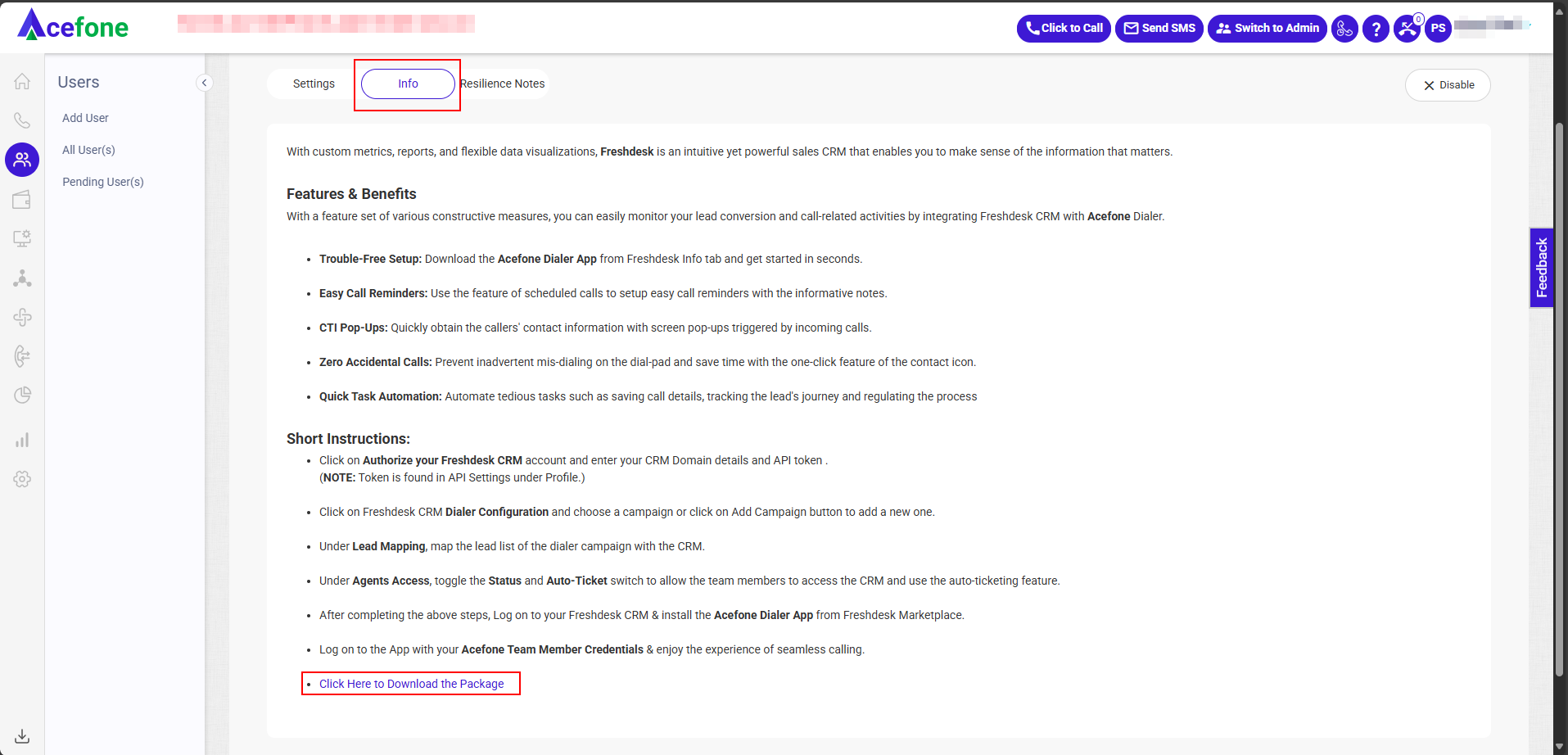
Task: Open the pie chart reports icon
Action: (x=22, y=396)
